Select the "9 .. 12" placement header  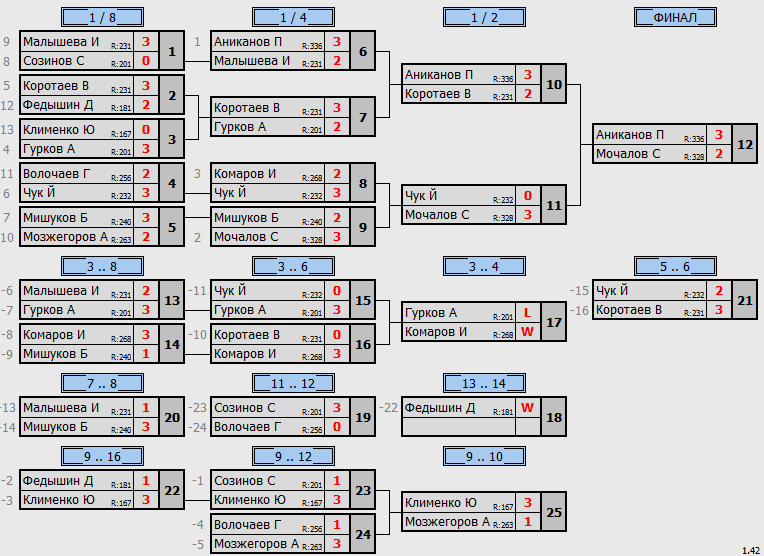(x=293, y=456)
